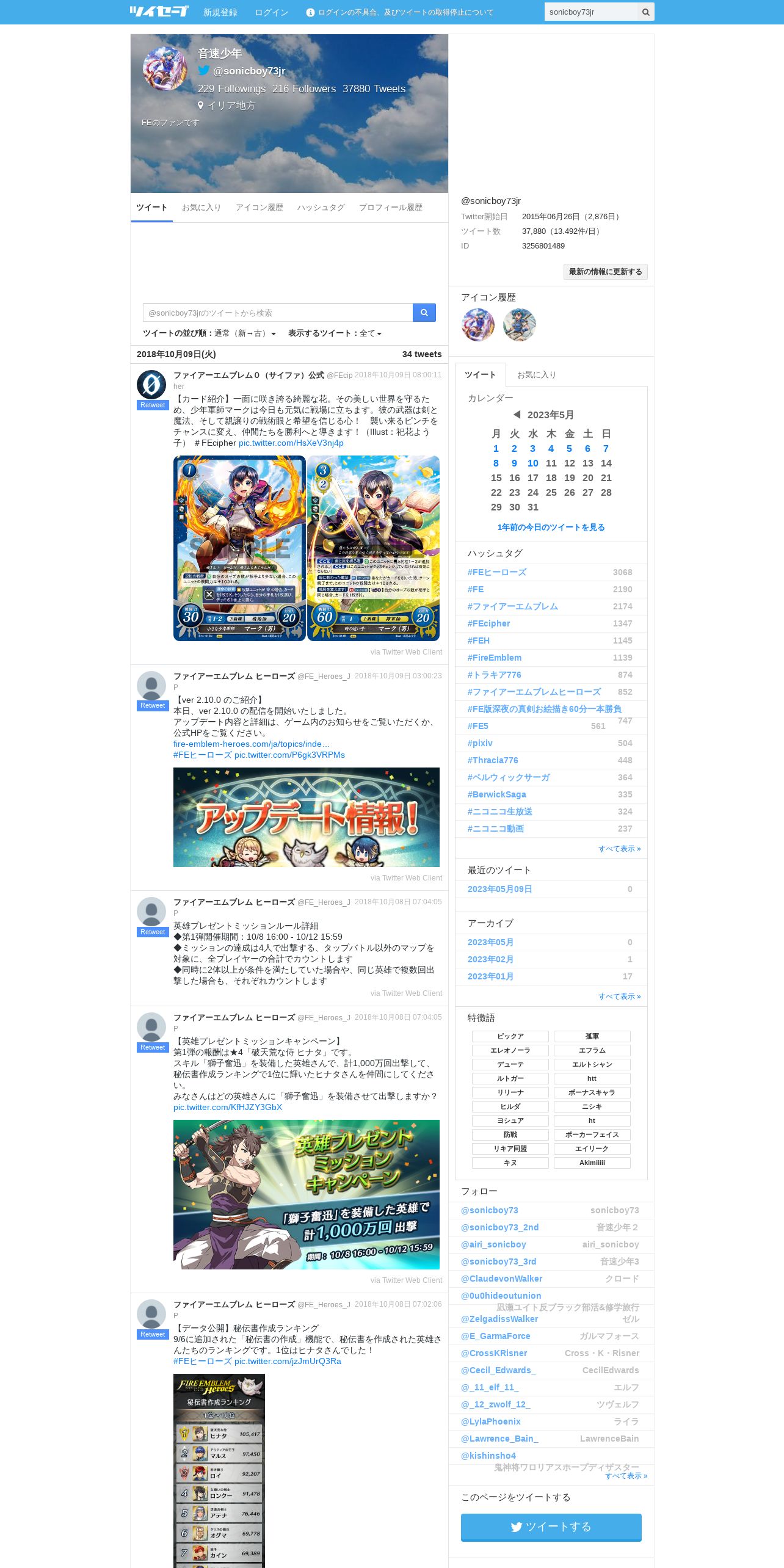
Task: Open hashtag #pixiv
Action: pyautogui.click(x=481, y=743)
